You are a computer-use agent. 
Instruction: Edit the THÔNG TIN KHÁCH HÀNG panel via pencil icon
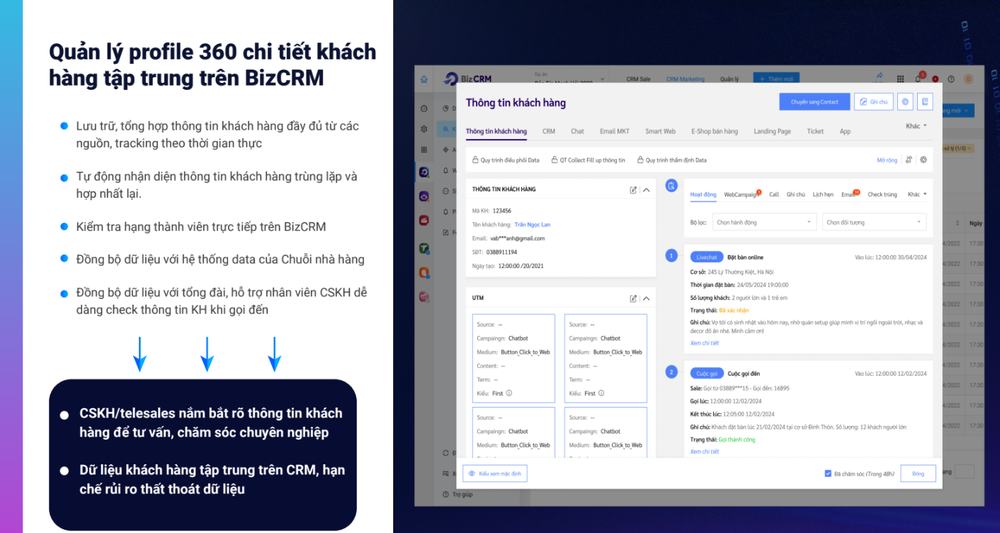[633, 189]
